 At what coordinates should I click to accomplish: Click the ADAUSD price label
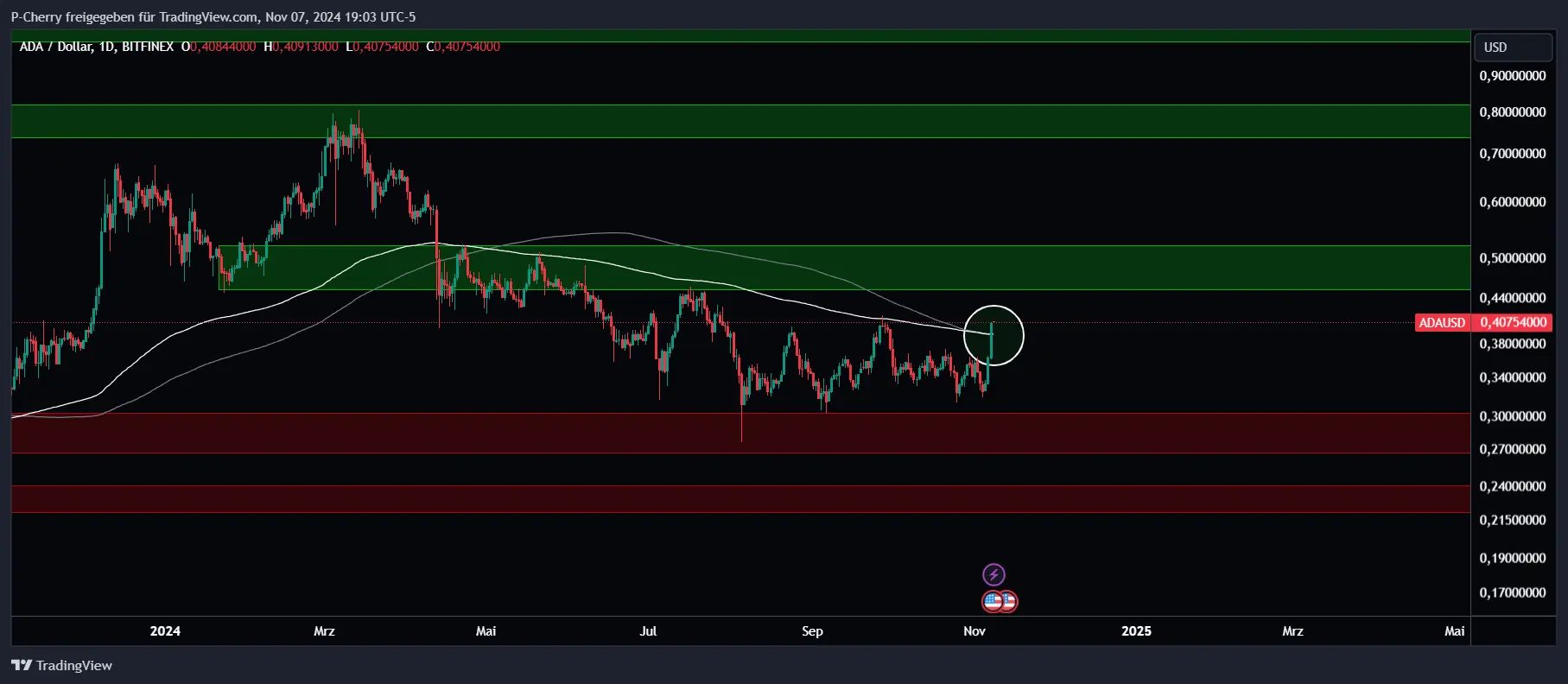click(x=1442, y=322)
